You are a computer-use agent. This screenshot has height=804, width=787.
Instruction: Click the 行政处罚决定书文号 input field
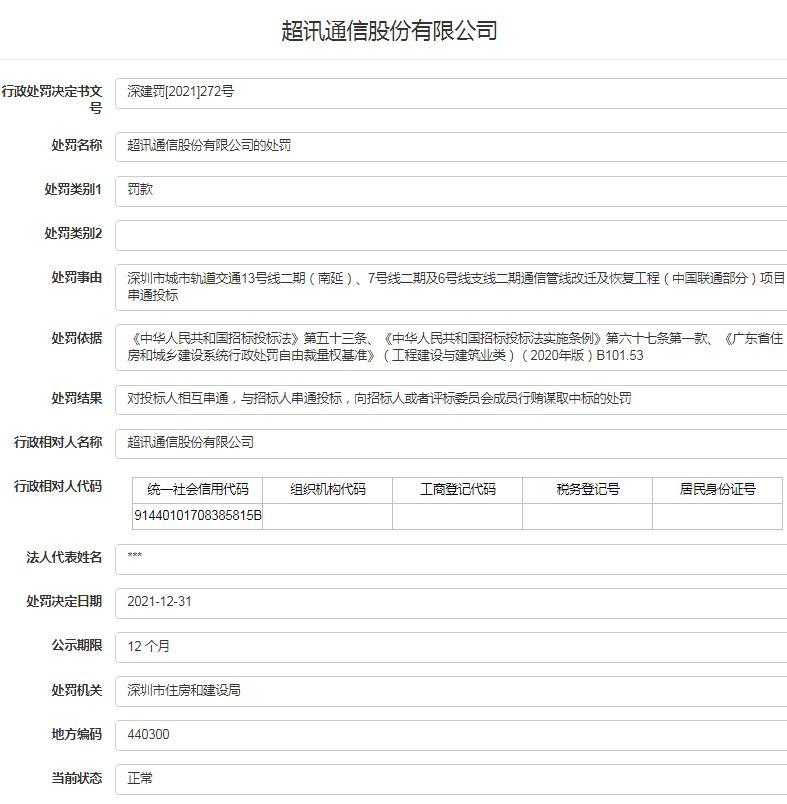(451, 93)
